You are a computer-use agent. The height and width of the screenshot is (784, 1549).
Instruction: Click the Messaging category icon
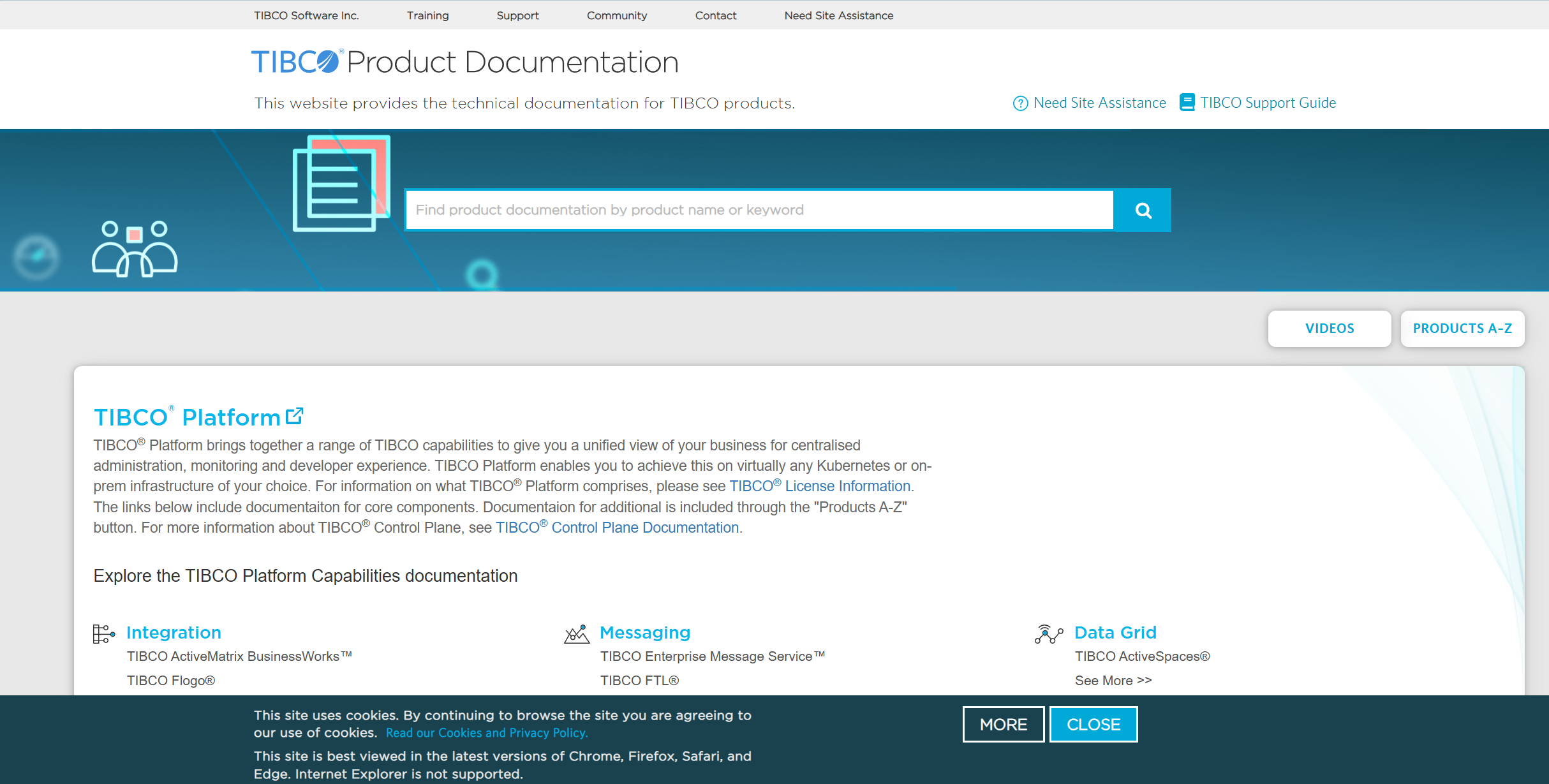pos(577,633)
